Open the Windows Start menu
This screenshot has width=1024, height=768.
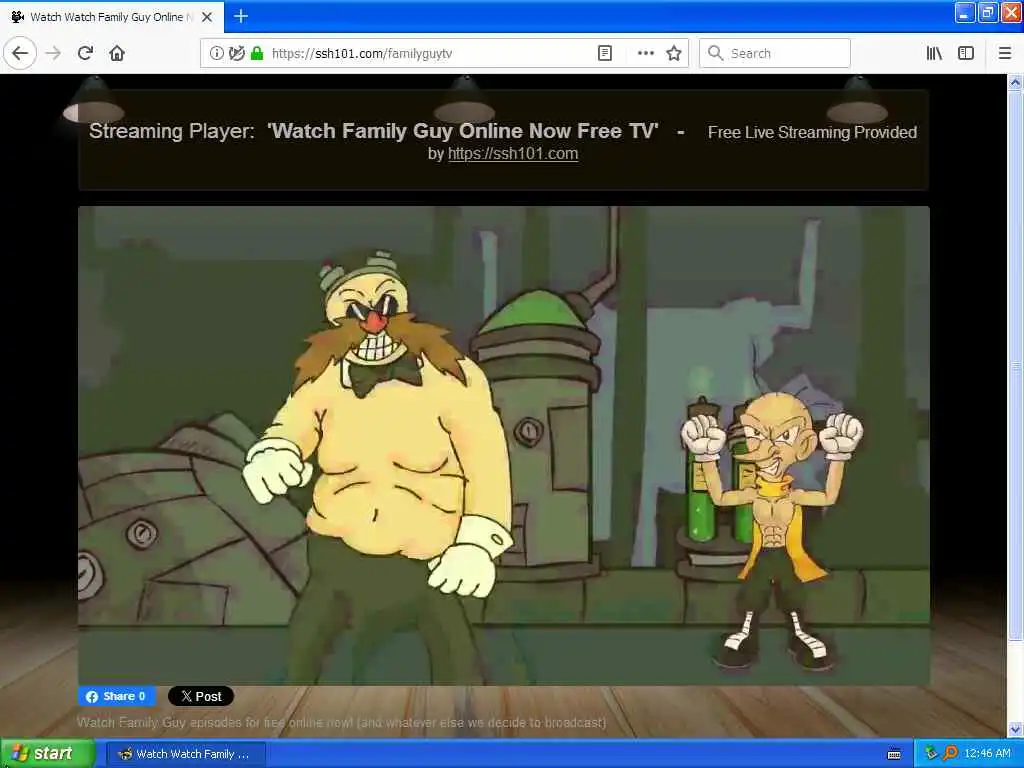point(47,754)
